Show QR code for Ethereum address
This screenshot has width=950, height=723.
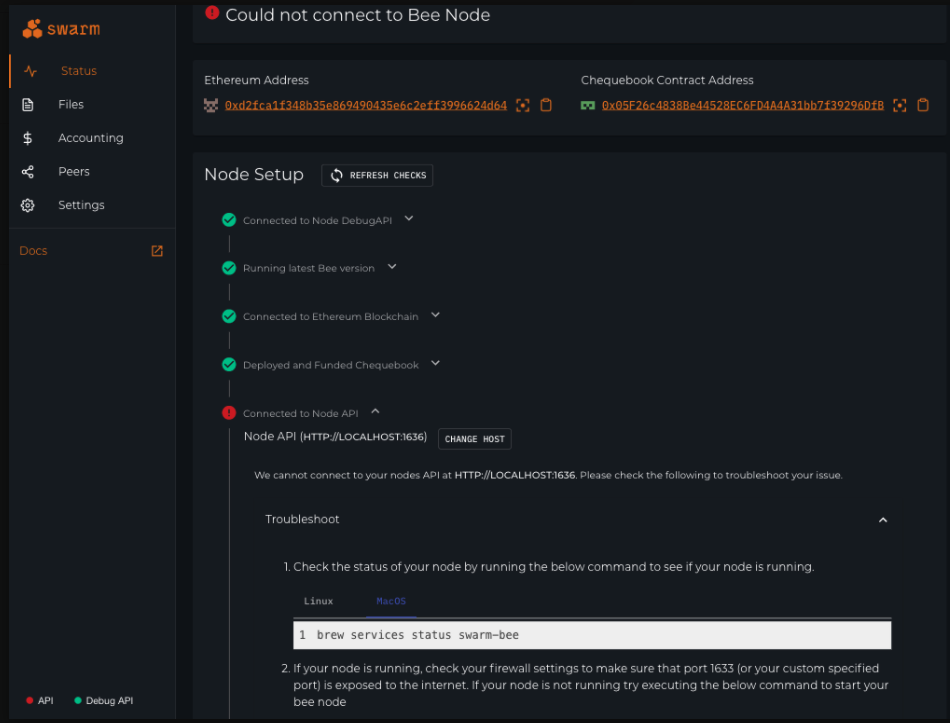point(522,105)
